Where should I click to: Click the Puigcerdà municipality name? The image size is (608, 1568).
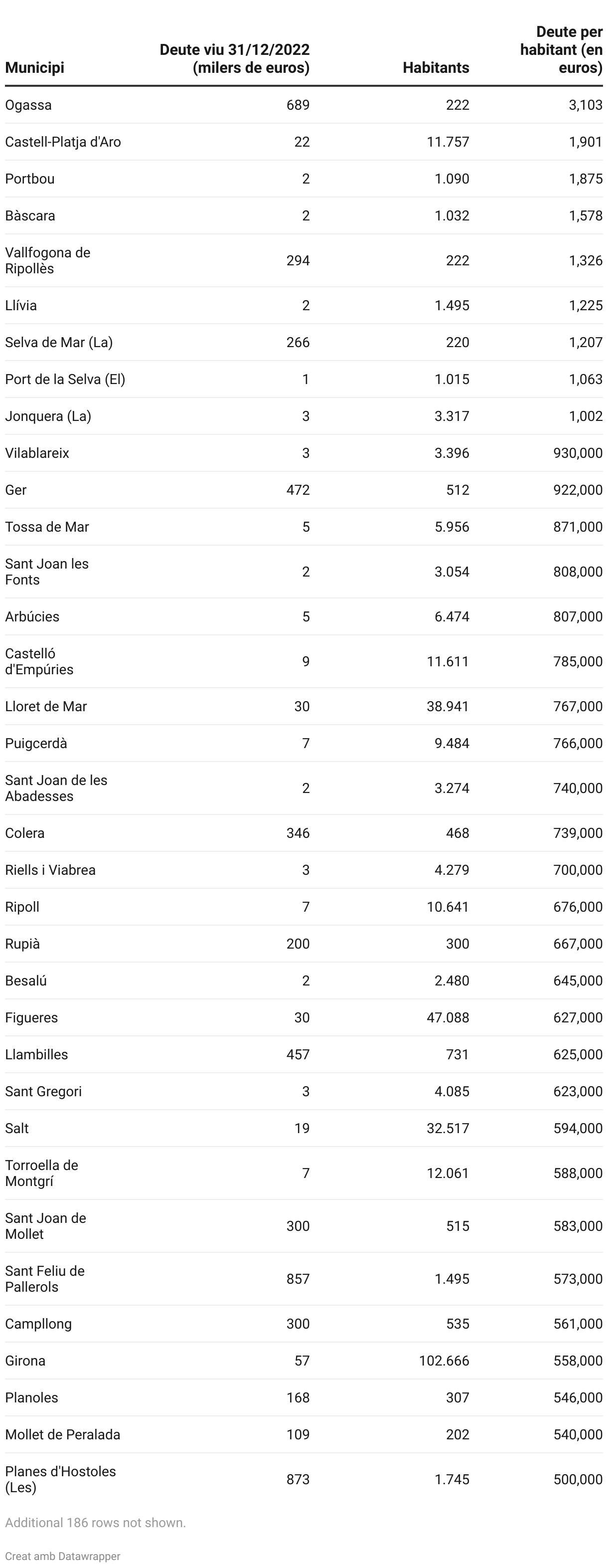point(36,743)
